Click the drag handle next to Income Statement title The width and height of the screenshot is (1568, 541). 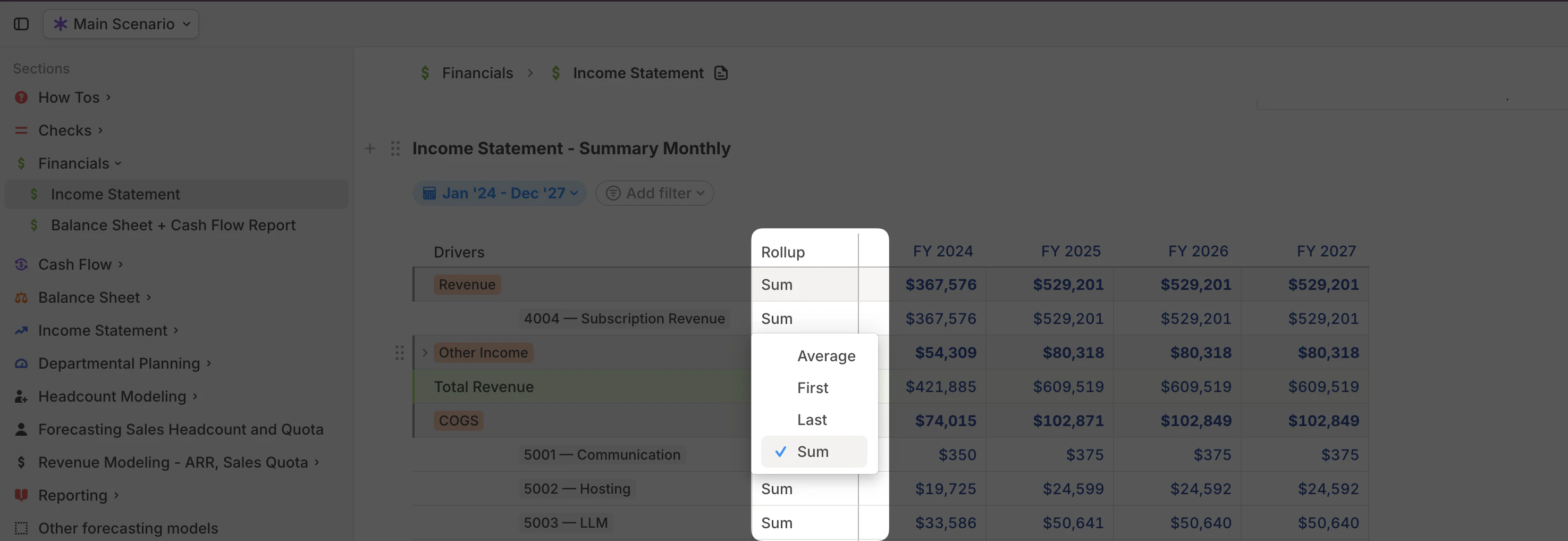click(394, 148)
